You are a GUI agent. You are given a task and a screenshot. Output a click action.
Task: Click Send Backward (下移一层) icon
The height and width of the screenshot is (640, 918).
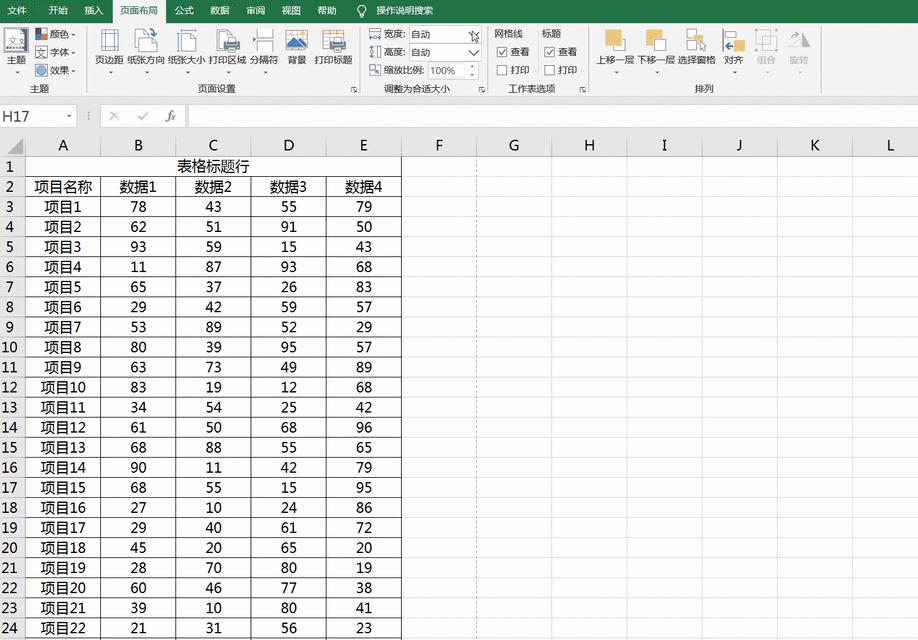[x=656, y=40]
